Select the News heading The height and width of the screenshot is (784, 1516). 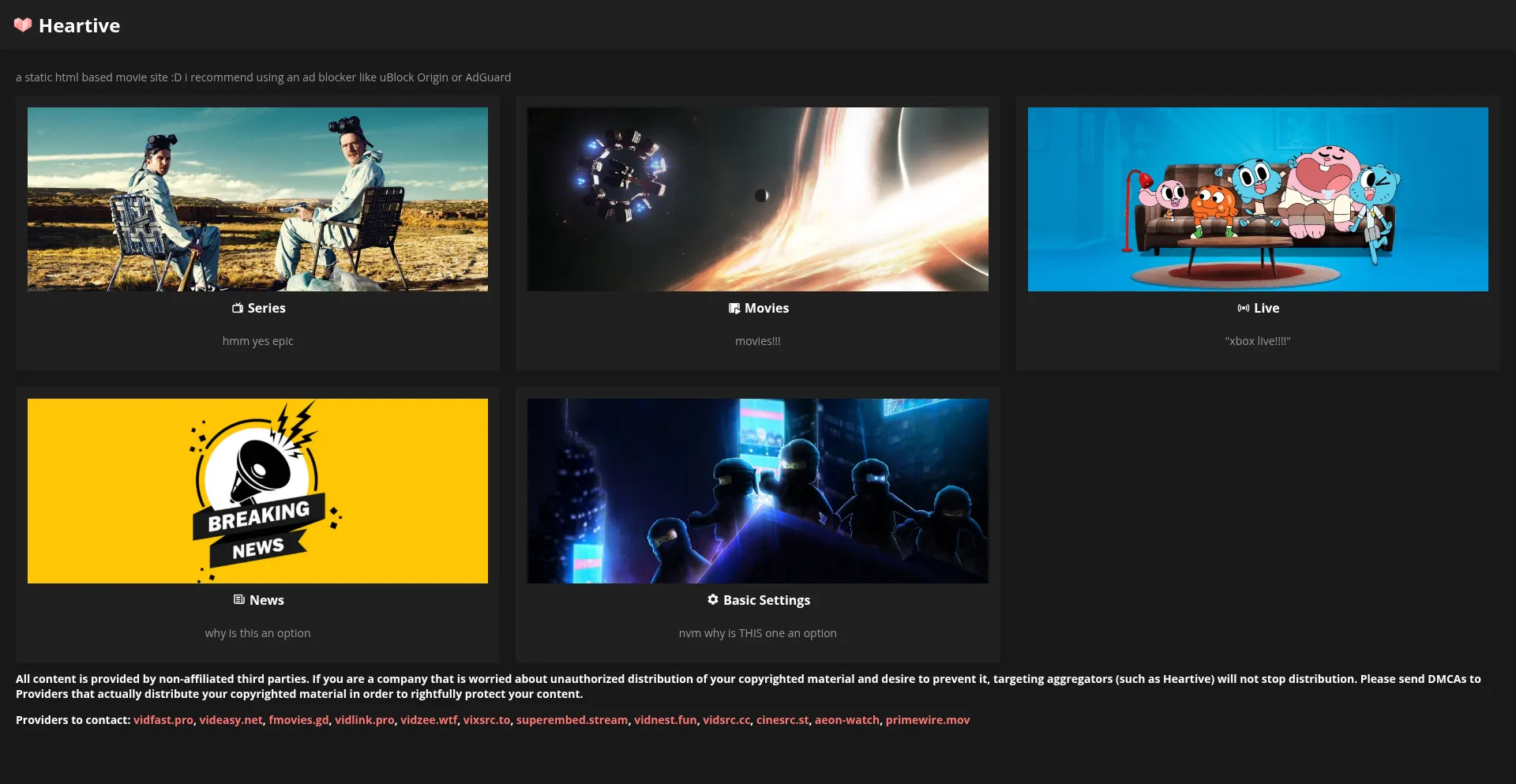(267, 600)
